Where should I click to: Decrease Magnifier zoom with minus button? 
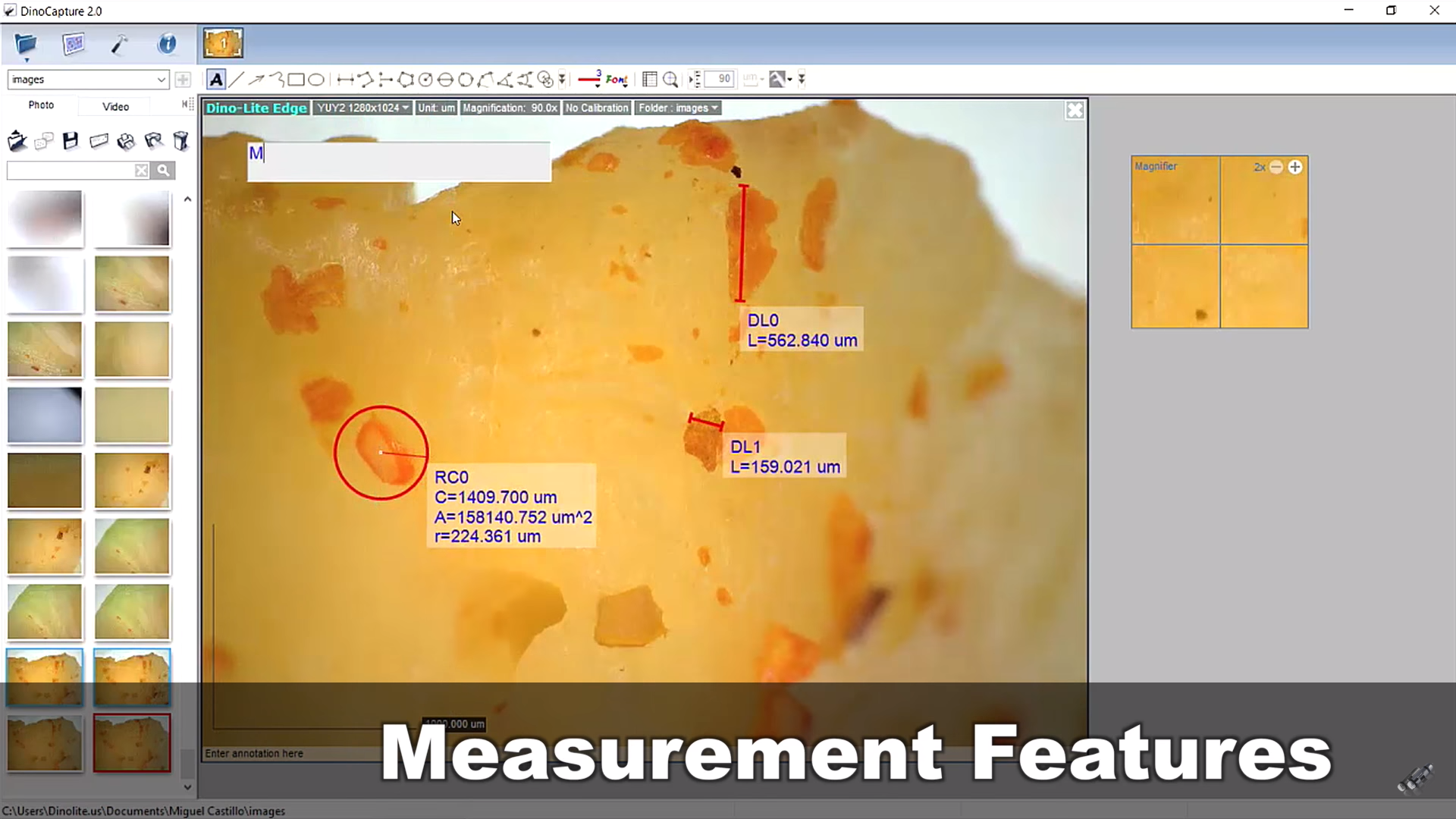tap(1276, 167)
